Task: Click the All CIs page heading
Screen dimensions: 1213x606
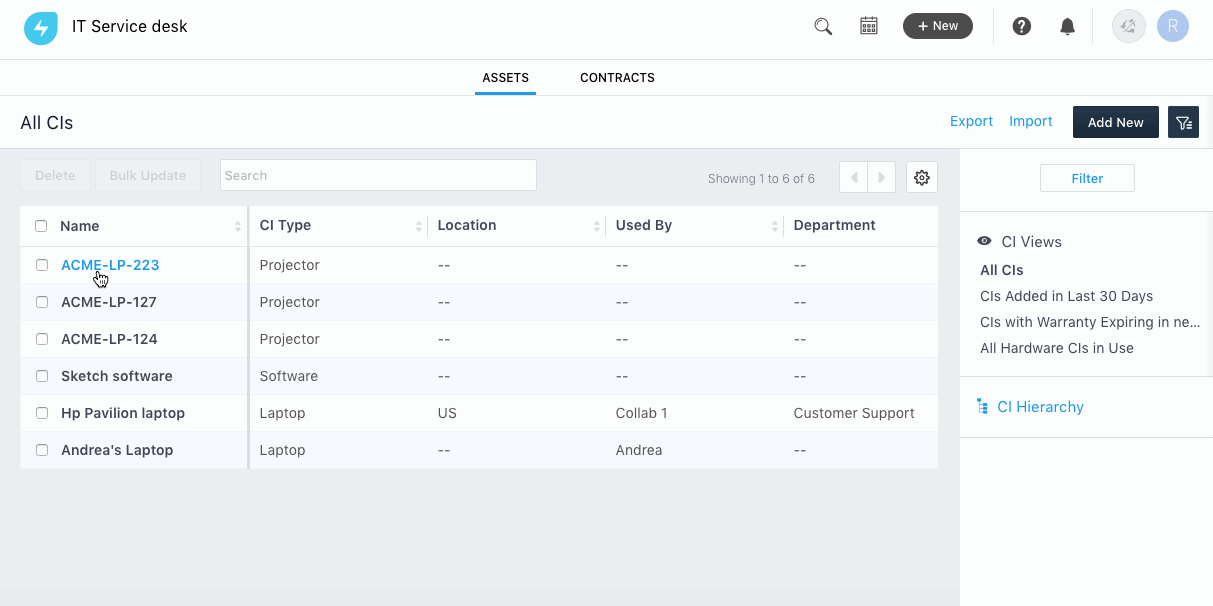Action: (x=47, y=123)
